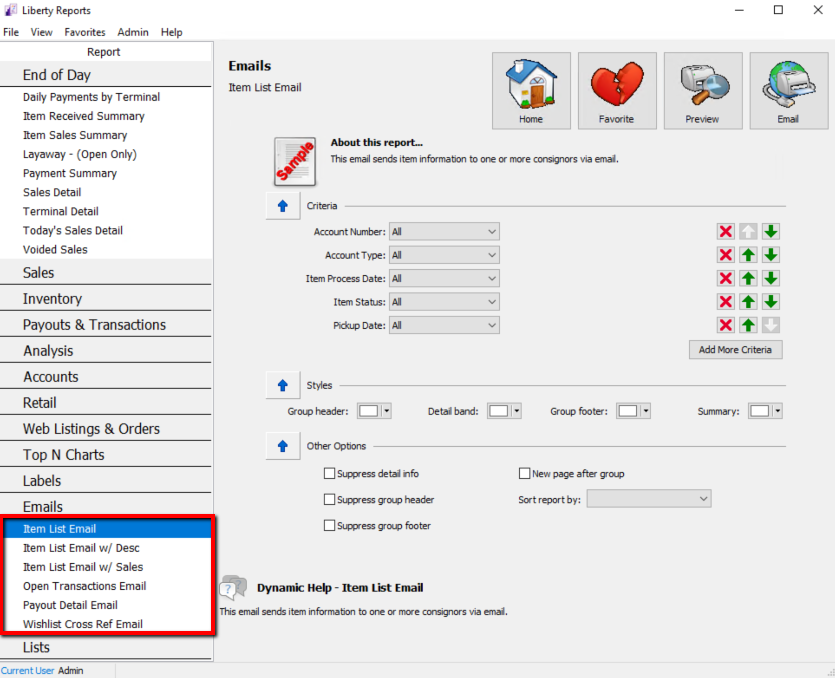Enable Suppress group header checkbox
This screenshot has width=835, height=678.
pos(330,500)
